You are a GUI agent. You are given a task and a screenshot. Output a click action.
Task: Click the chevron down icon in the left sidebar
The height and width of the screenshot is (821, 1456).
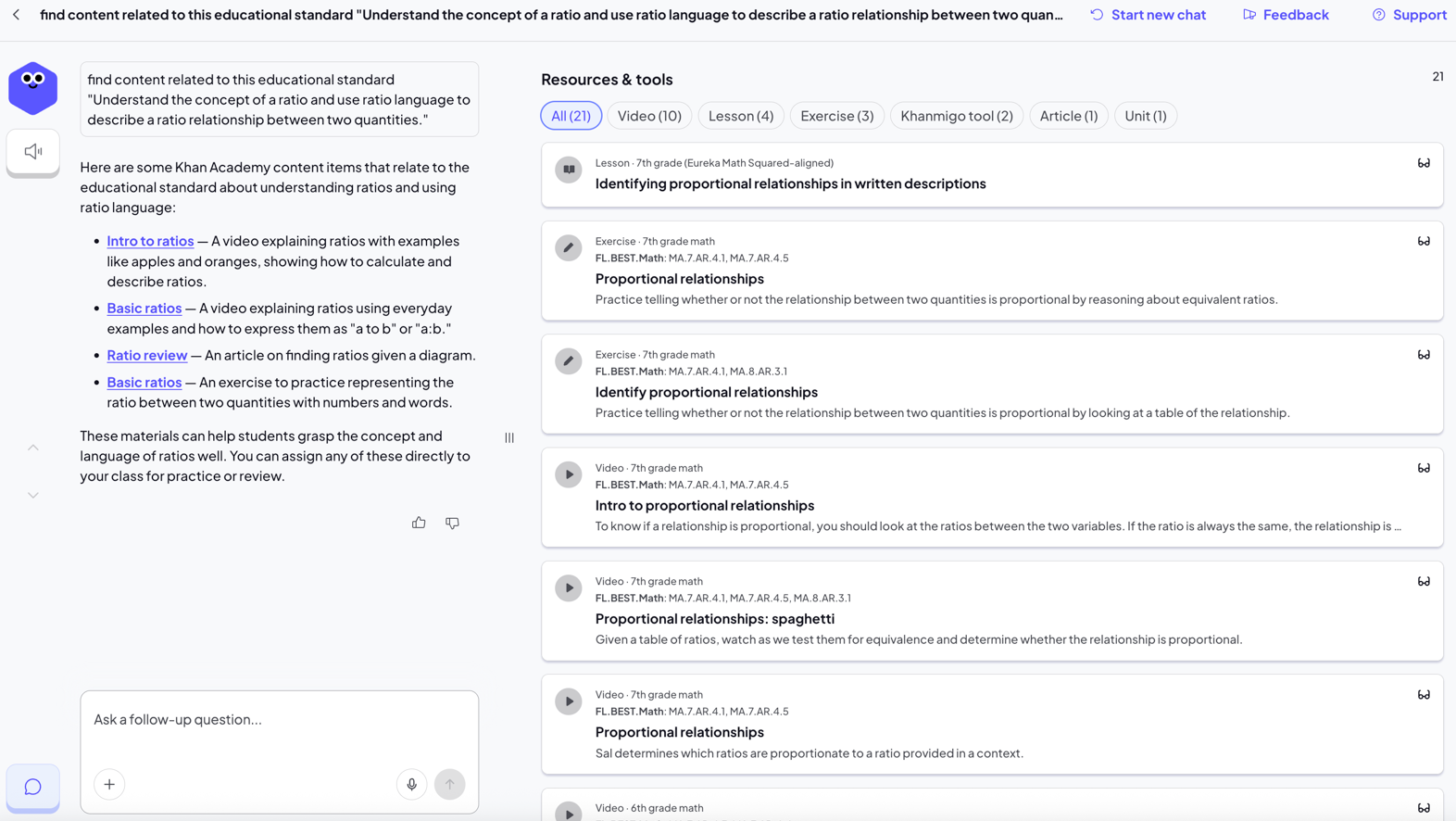(x=33, y=496)
